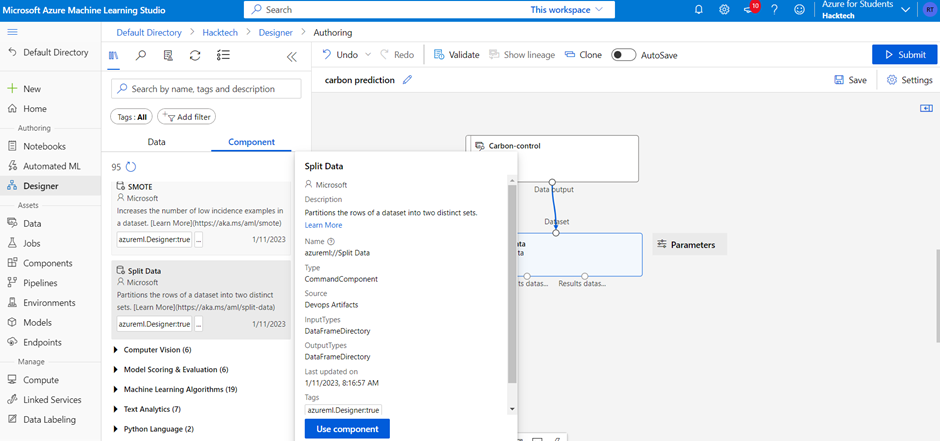Click the Add filter button
Screen dimensions: 940x441
186,117
